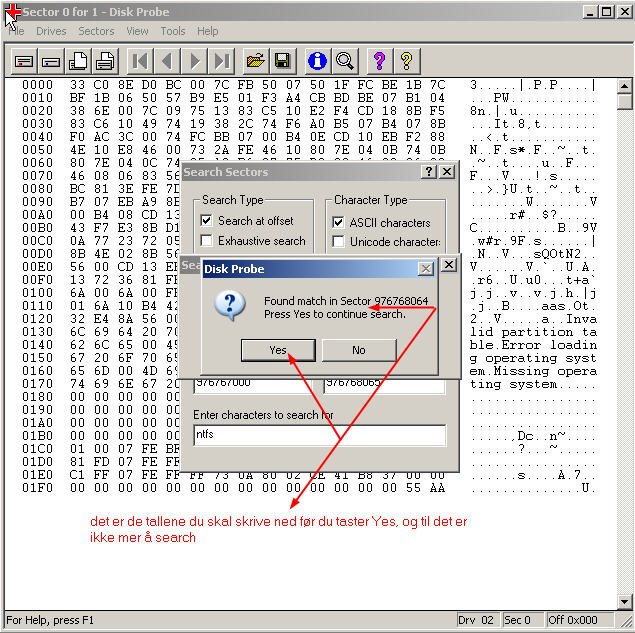Click the 'Found match in Sector 976768064' text
The height and width of the screenshot is (633, 635).
click(346, 301)
